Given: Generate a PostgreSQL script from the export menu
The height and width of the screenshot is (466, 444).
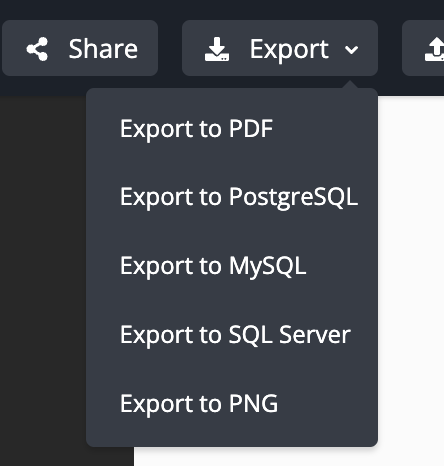Looking at the screenshot, I should pyautogui.click(x=239, y=197).
